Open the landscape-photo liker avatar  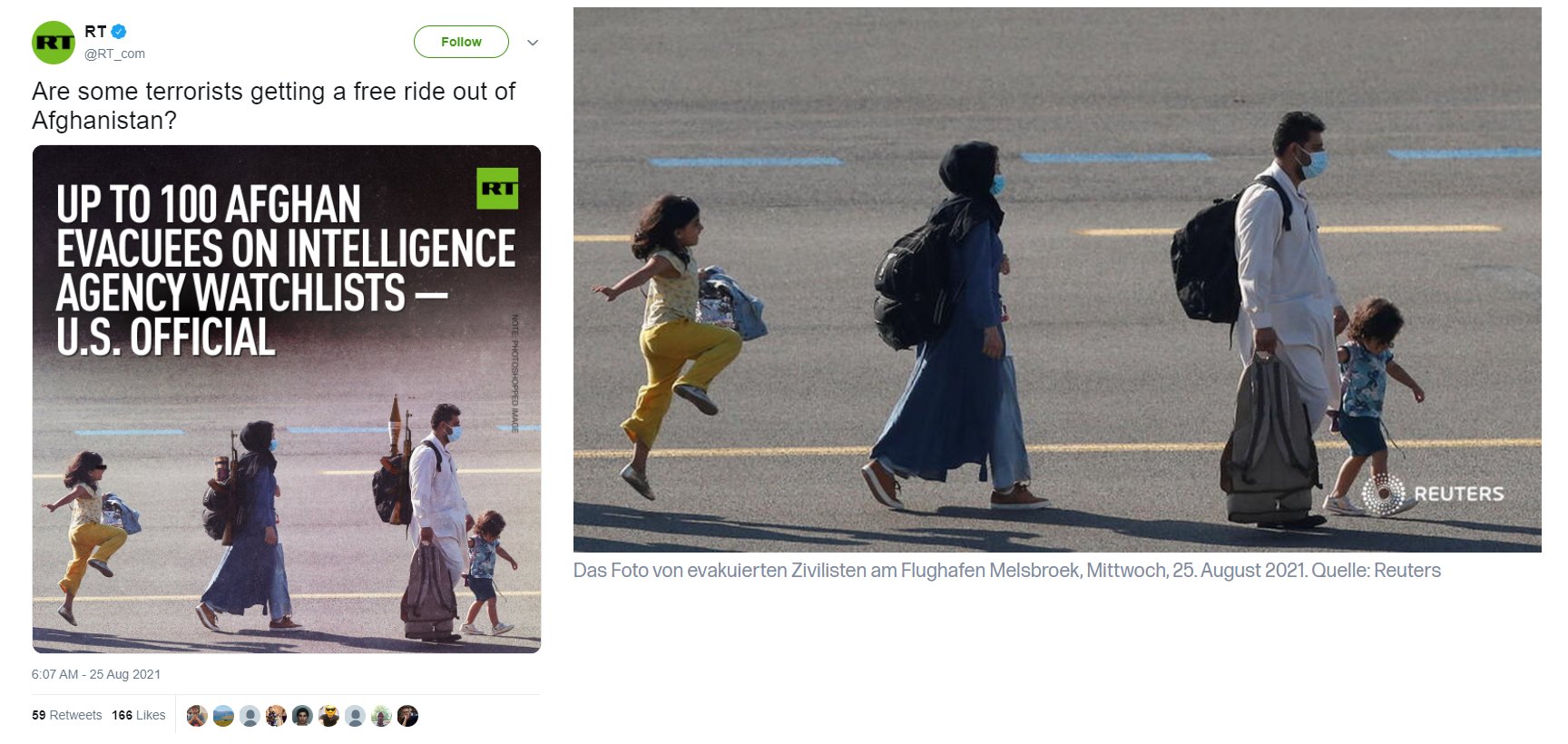click(223, 716)
